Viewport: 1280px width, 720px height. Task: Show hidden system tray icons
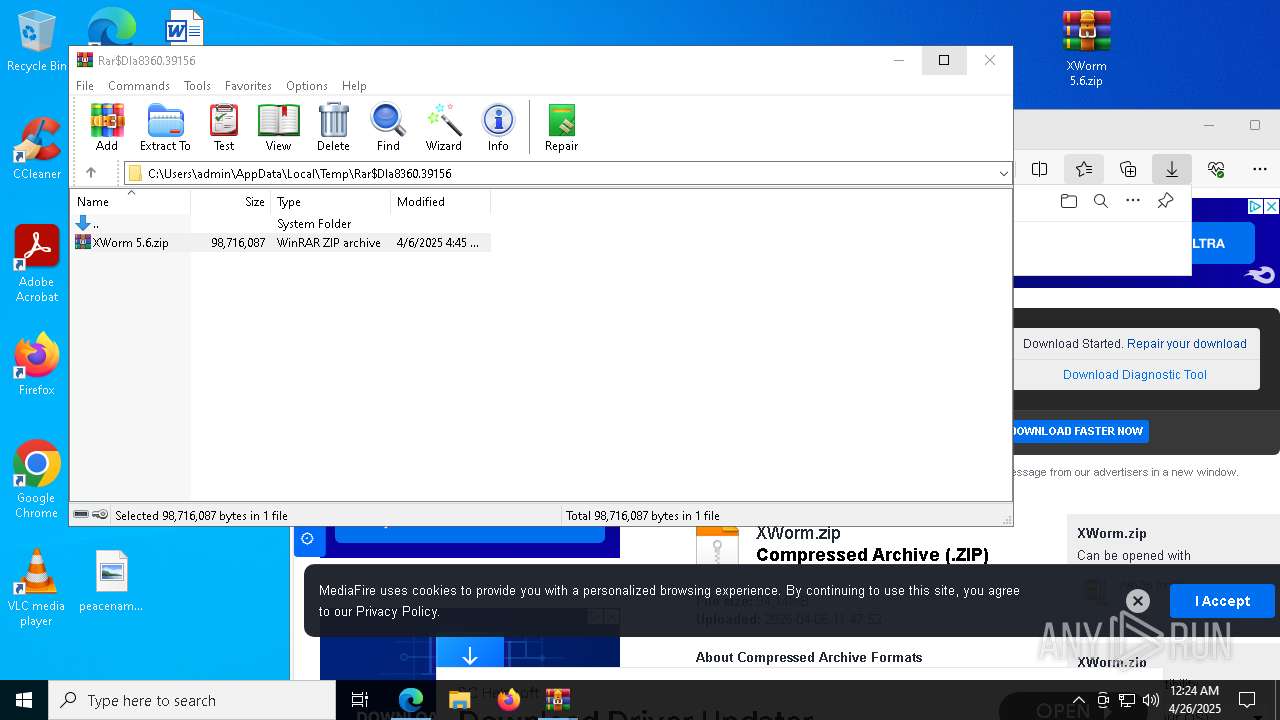click(x=1078, y=700)
